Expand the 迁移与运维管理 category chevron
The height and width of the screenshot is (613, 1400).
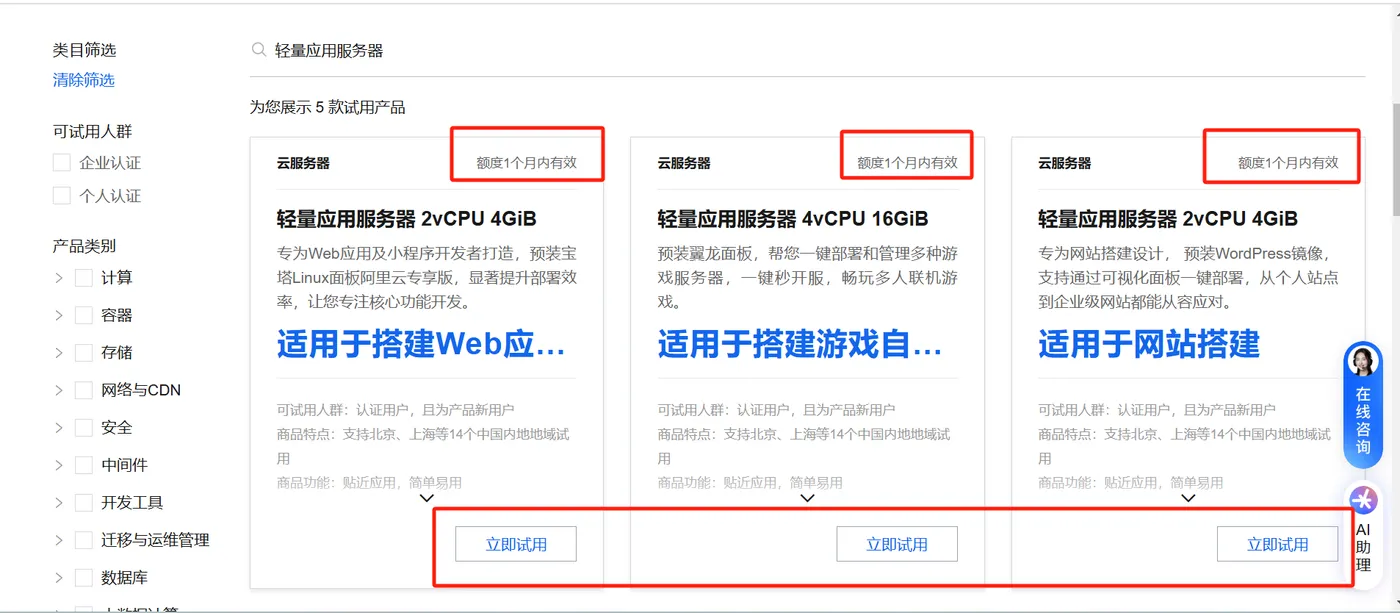tap(59, 540)
